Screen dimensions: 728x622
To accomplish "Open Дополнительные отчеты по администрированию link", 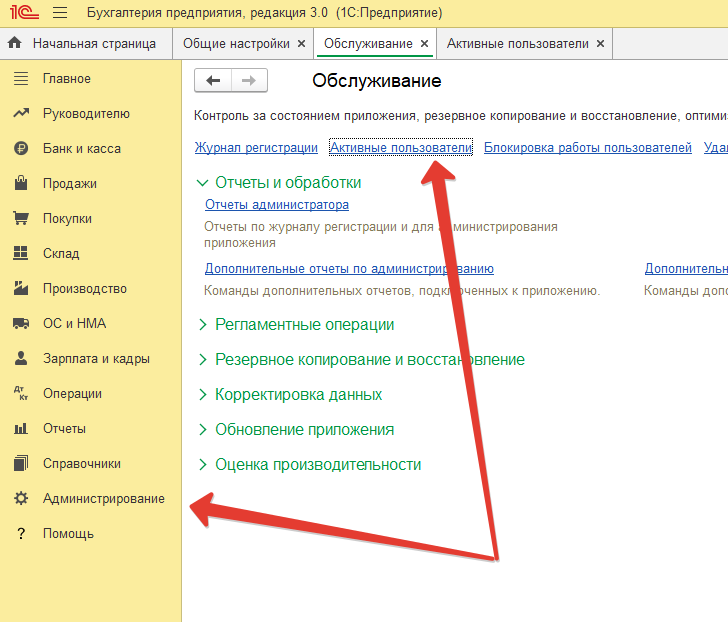I will 349,268.
